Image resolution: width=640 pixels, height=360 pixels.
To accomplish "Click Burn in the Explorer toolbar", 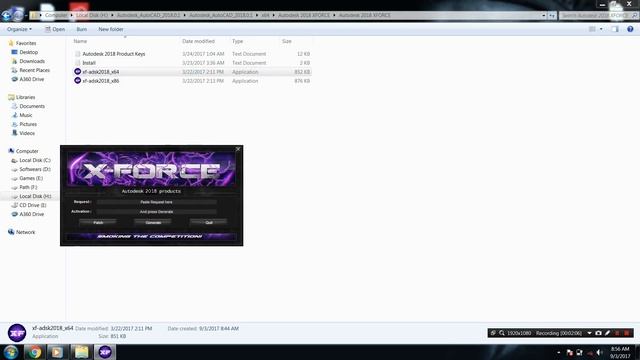I will [x=82, y=29].
